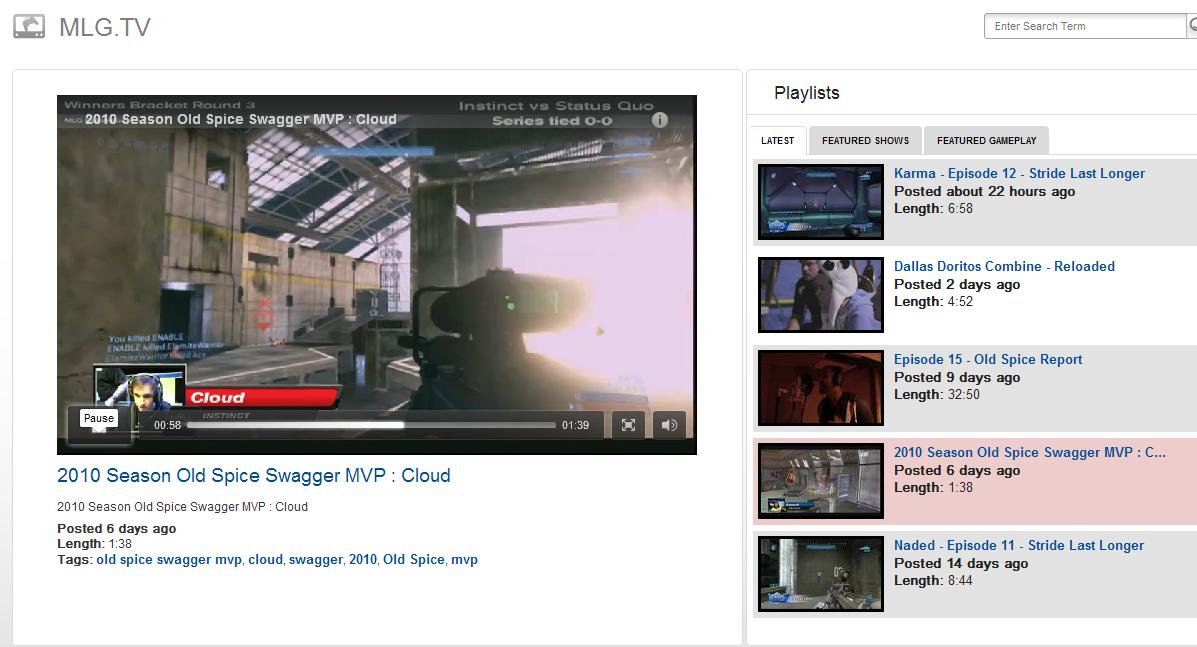Screen dimensions: 1197x647
Task: Click the video overlay title text in the player
Action: [240, 119]
